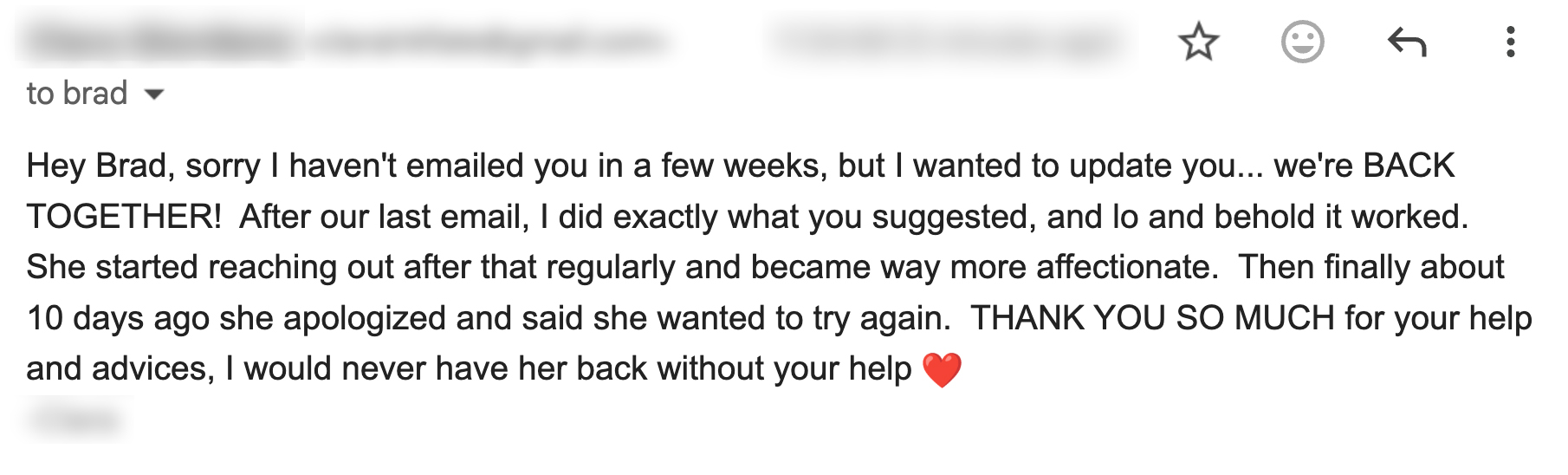This screenshot has height=475, width=1568.
Task: Click the "to brad" recipient text
Action: (x=76, y=94)
